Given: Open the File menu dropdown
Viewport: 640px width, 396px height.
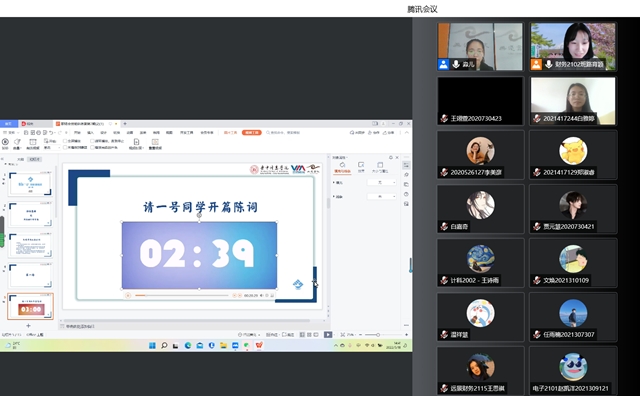Looking at the screenshot, I should coord(11,133).
